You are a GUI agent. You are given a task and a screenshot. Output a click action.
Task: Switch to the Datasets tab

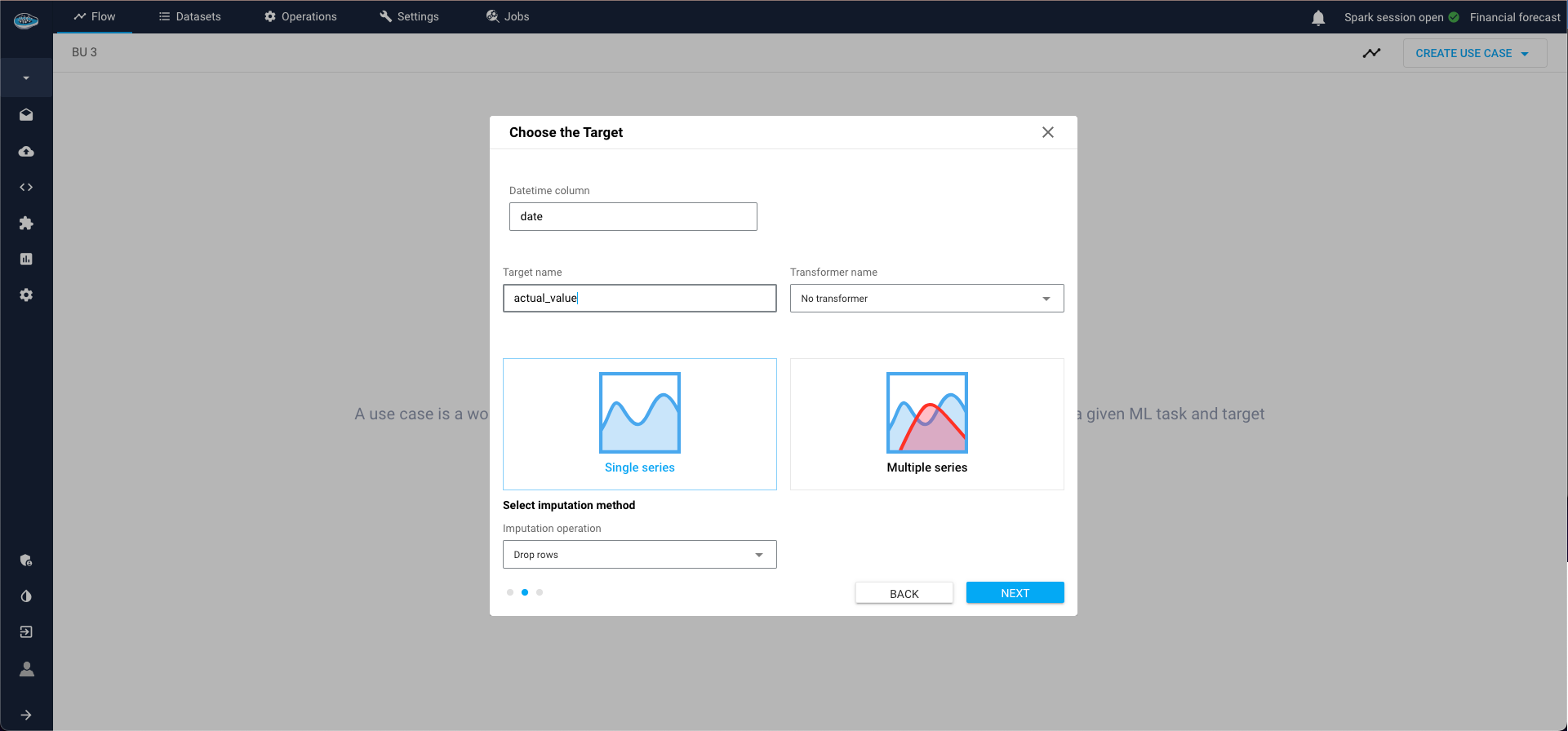pyautogui.click(x=189, y=16)
